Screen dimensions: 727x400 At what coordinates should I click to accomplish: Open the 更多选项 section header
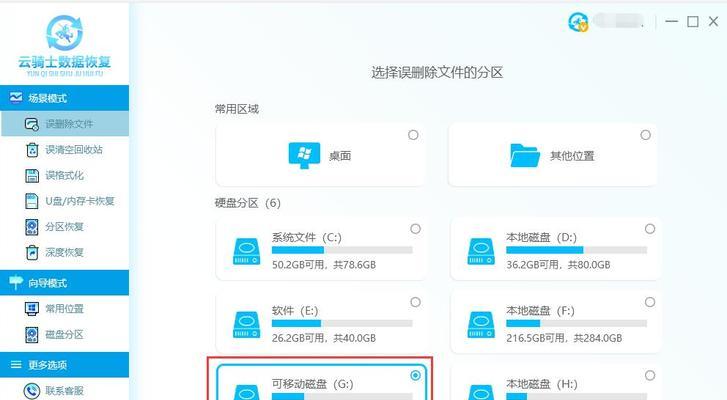pos(64,365)
